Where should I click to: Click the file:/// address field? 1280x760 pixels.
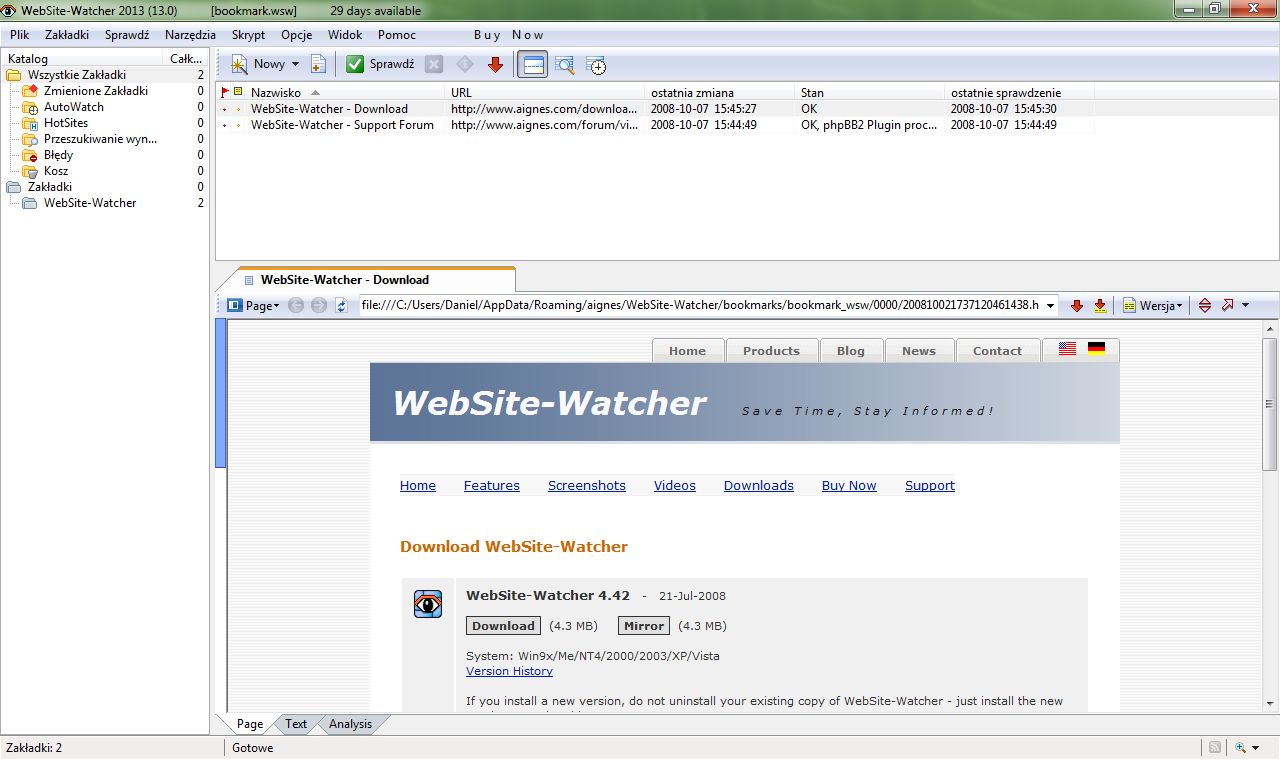(x=700, y=305)
